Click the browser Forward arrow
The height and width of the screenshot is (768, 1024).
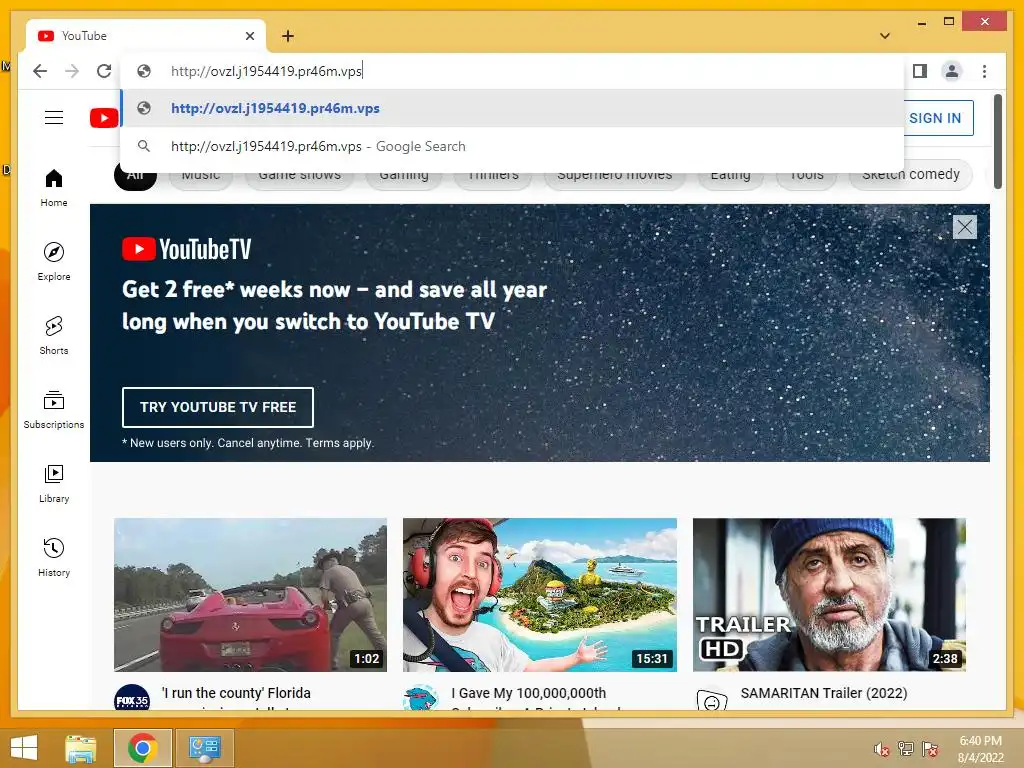tap(72, 71)
